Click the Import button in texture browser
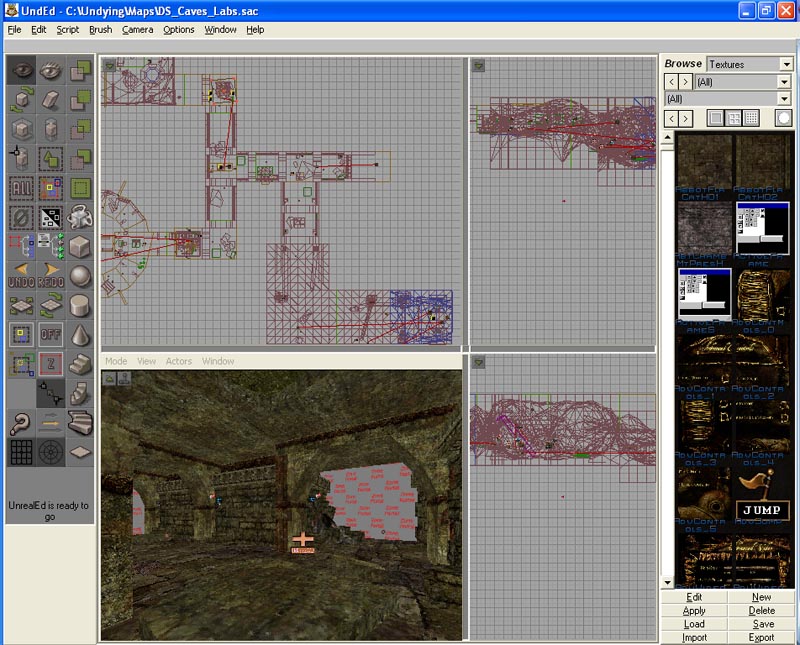 [x=694, y=637]
